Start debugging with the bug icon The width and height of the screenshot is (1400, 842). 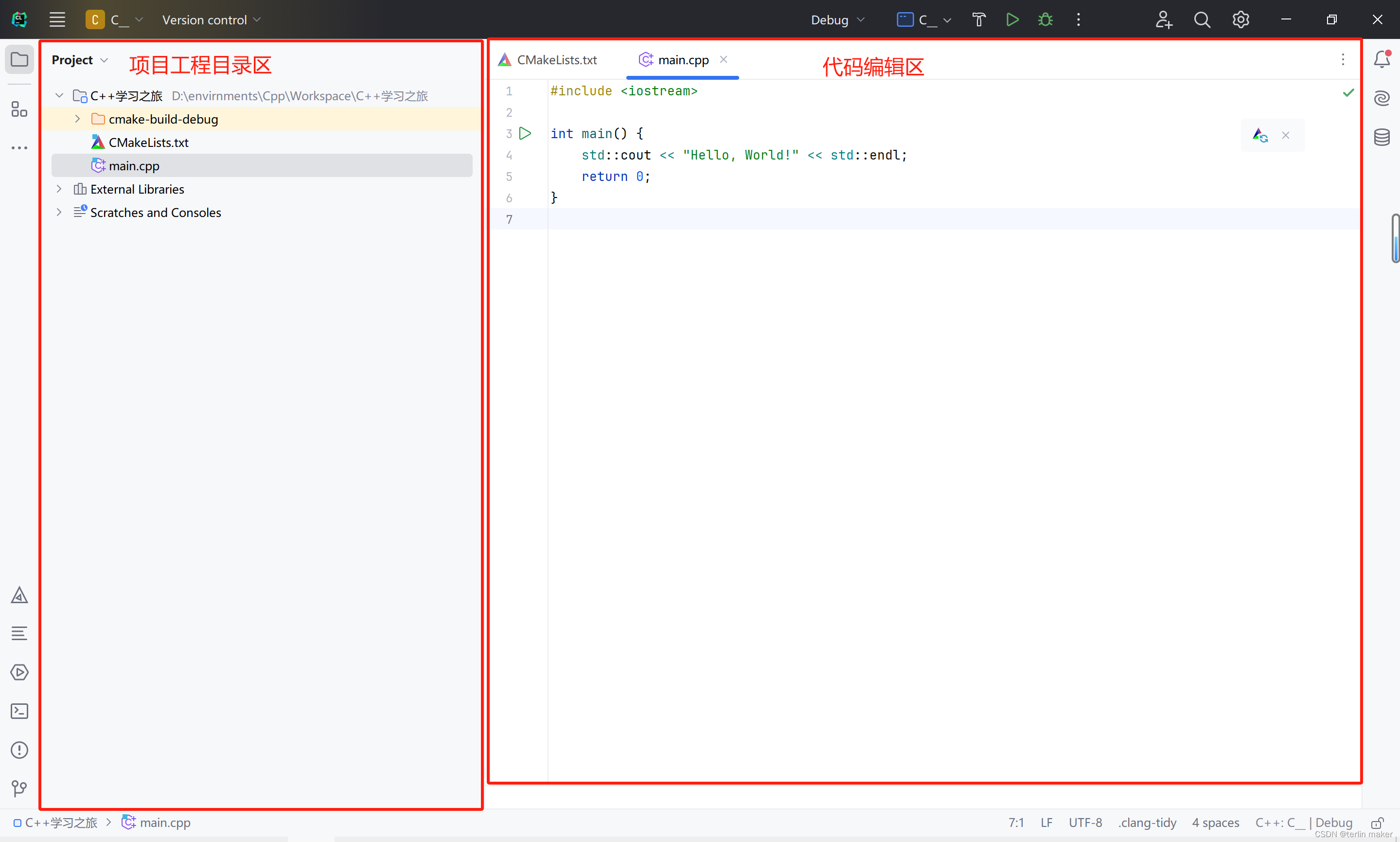(x=1045, y=20)
